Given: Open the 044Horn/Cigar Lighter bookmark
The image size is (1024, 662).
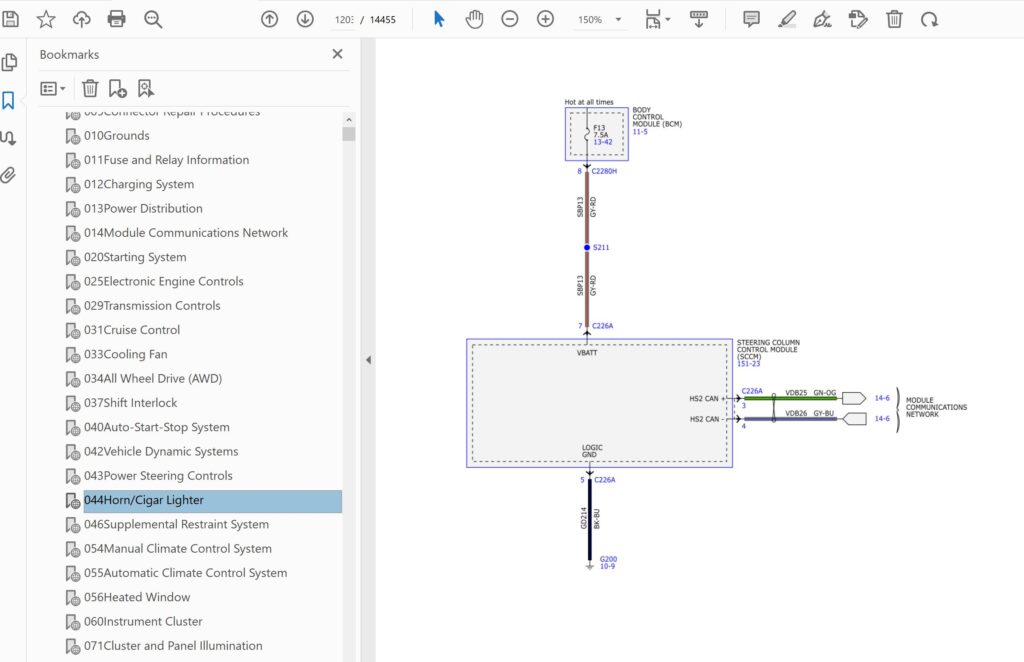Looking at the screenshot, I should click(x=143, y=500).
